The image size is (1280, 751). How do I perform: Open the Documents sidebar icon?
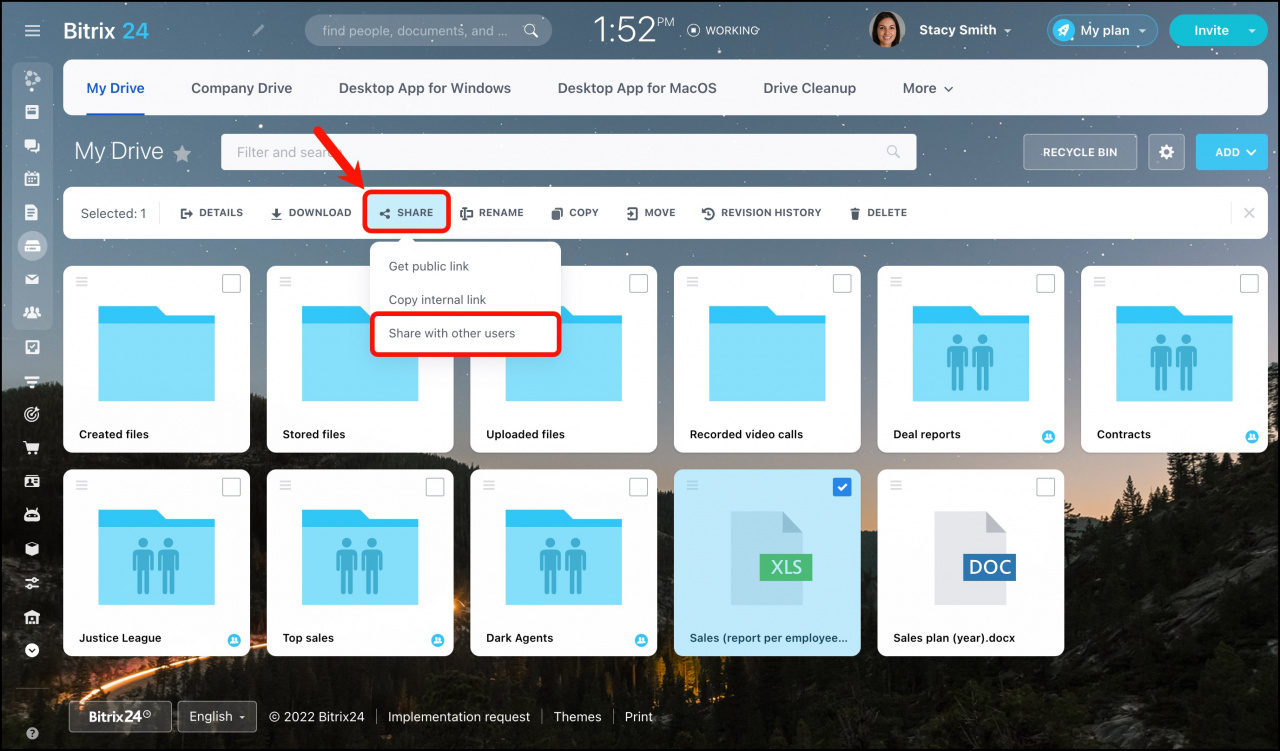pos(32,212)
